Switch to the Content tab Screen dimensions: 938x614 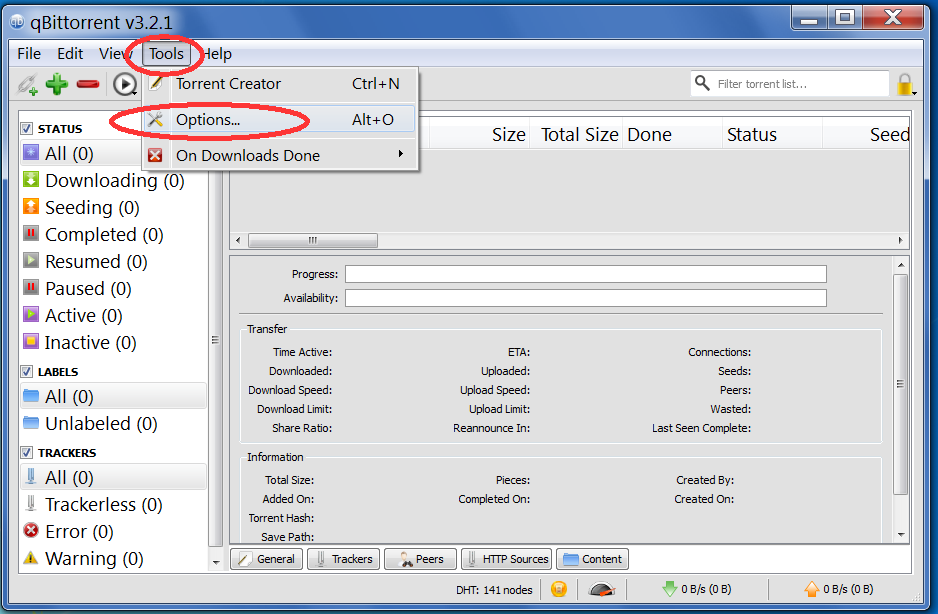(592, 559)
